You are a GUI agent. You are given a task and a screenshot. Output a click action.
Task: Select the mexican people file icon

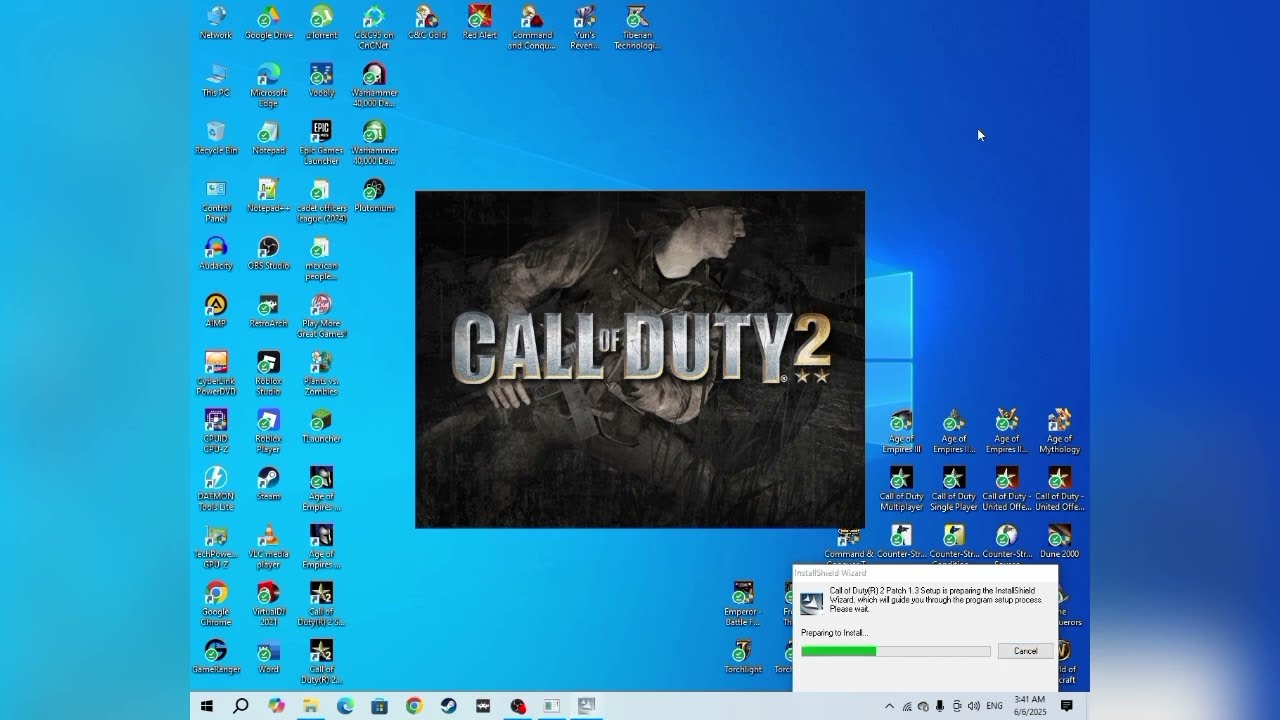321,260
